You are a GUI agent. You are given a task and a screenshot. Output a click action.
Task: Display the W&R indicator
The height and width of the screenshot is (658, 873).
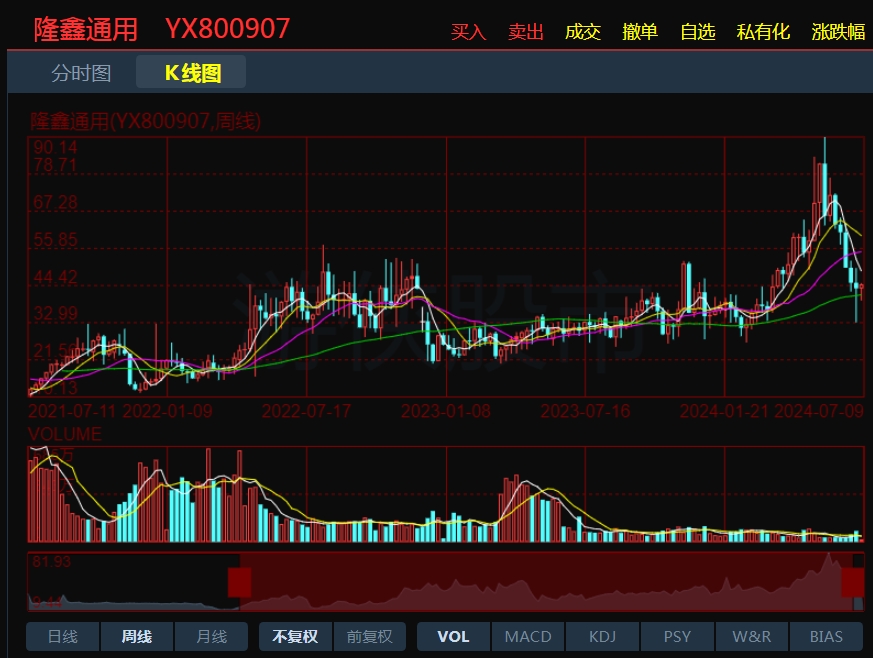tap(751, 637)
